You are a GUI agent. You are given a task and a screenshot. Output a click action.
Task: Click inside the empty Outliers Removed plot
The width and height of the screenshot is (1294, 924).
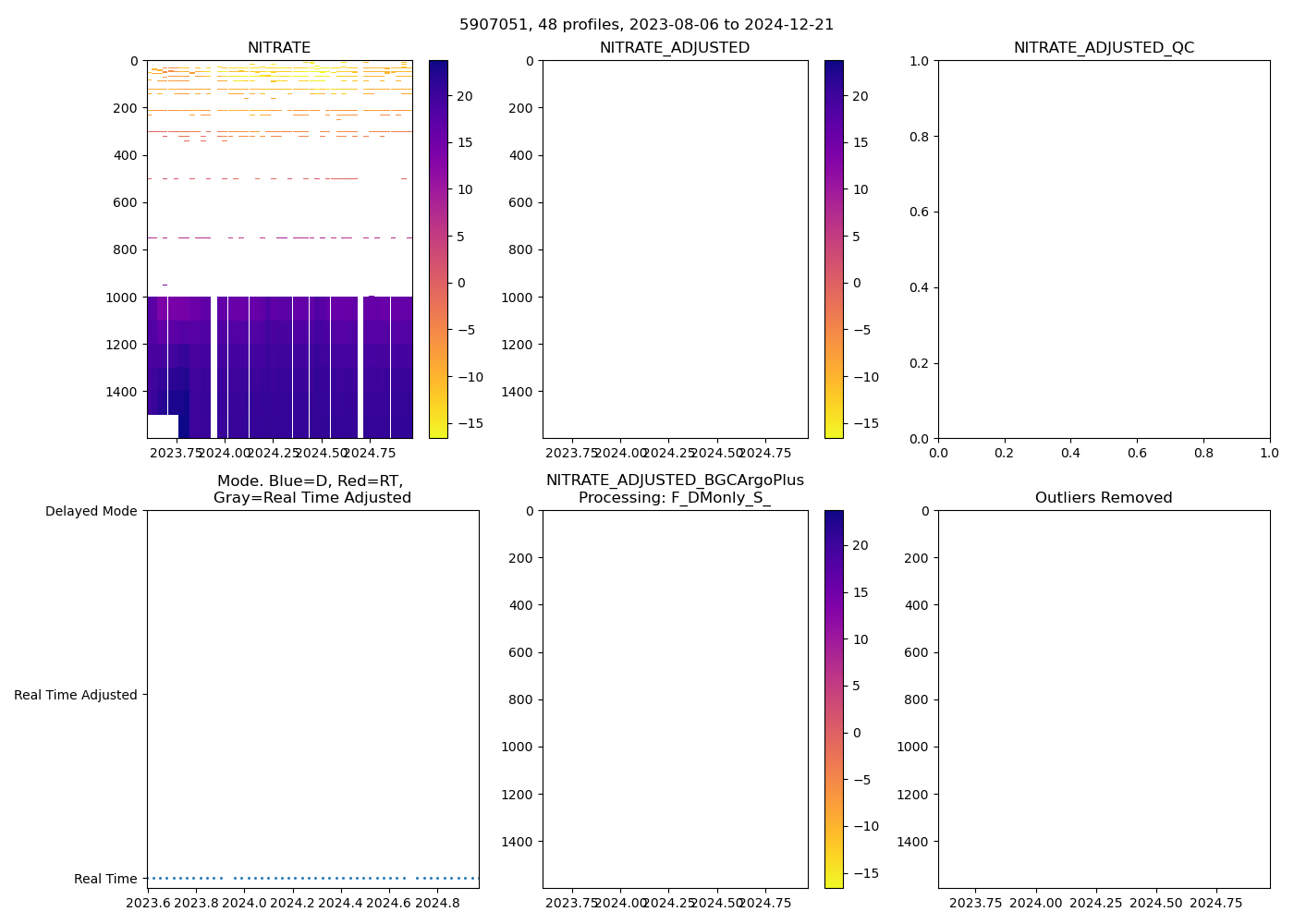click(1104, 699)
